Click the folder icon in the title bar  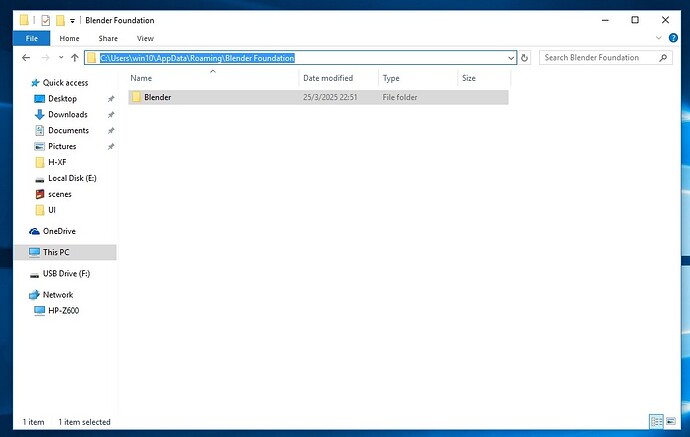[x=24, y=20]
